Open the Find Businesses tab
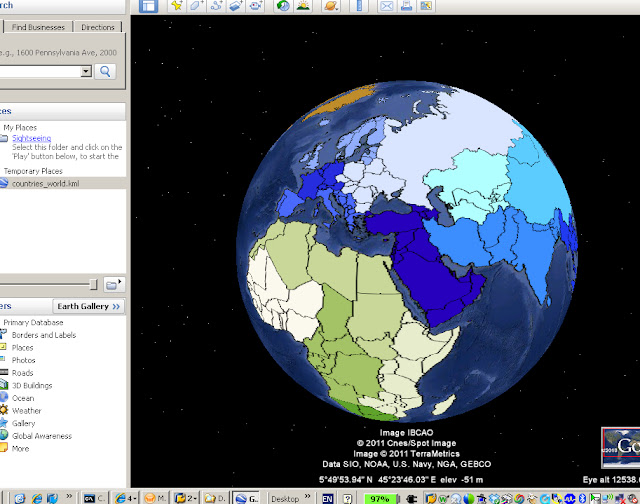 [38, 27]
